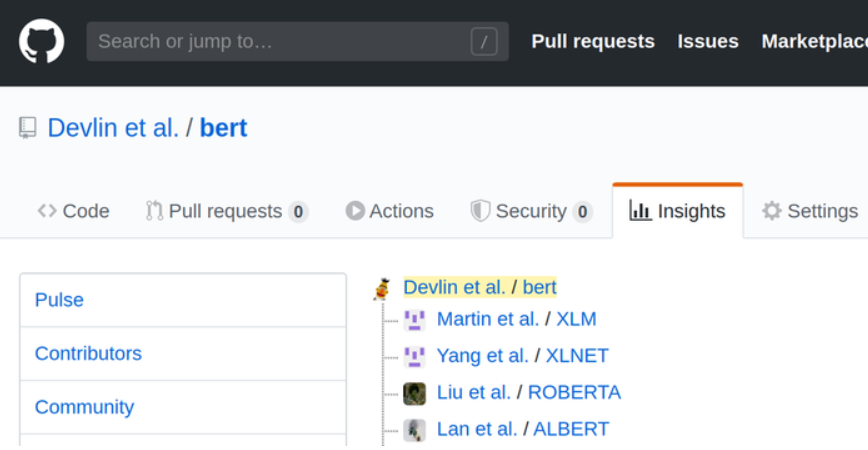This screenshot has height=450, width=868.
Task: Click the Devlin et al. avatar icon
Action: [382, 289]
